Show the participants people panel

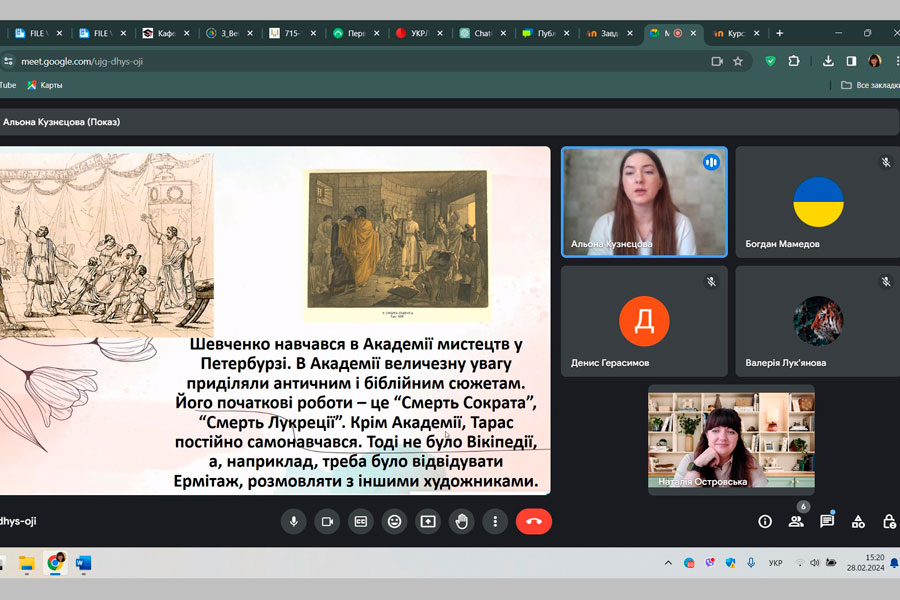796,521
